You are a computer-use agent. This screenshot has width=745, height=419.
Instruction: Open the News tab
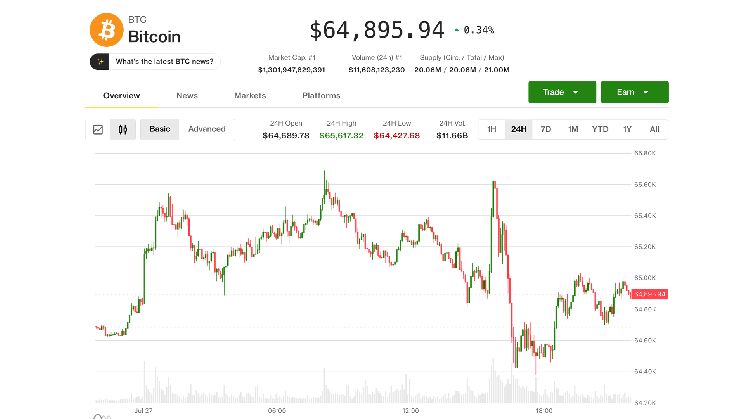tap(187, 95)
